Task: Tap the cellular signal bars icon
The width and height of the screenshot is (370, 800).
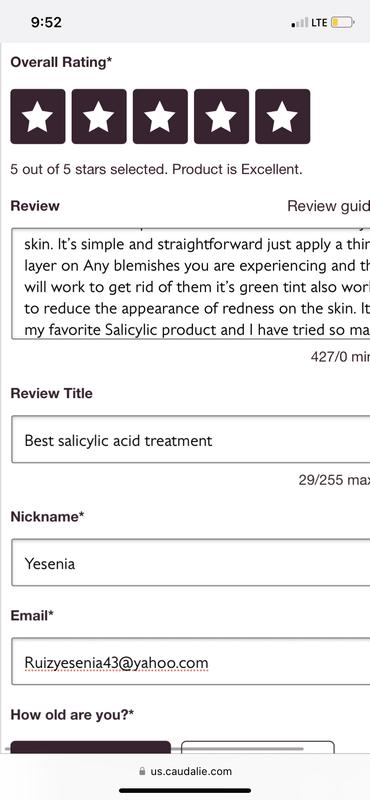Action: pyautogui.click(x=300, y=23)
